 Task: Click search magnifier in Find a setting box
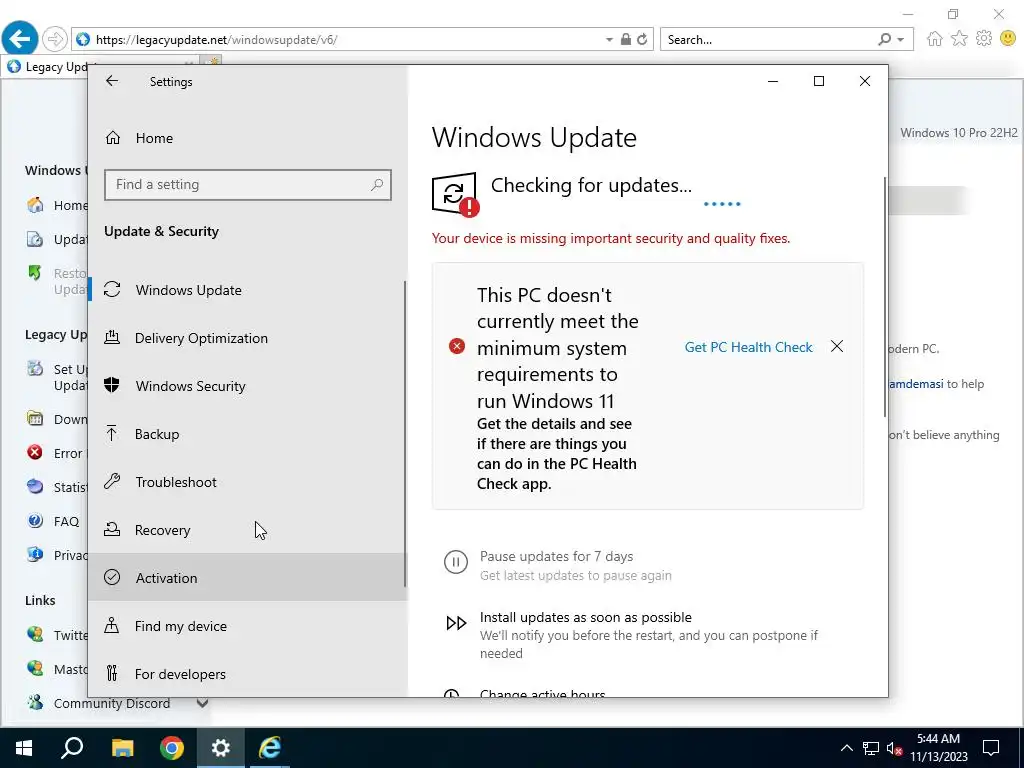point(377,185)
